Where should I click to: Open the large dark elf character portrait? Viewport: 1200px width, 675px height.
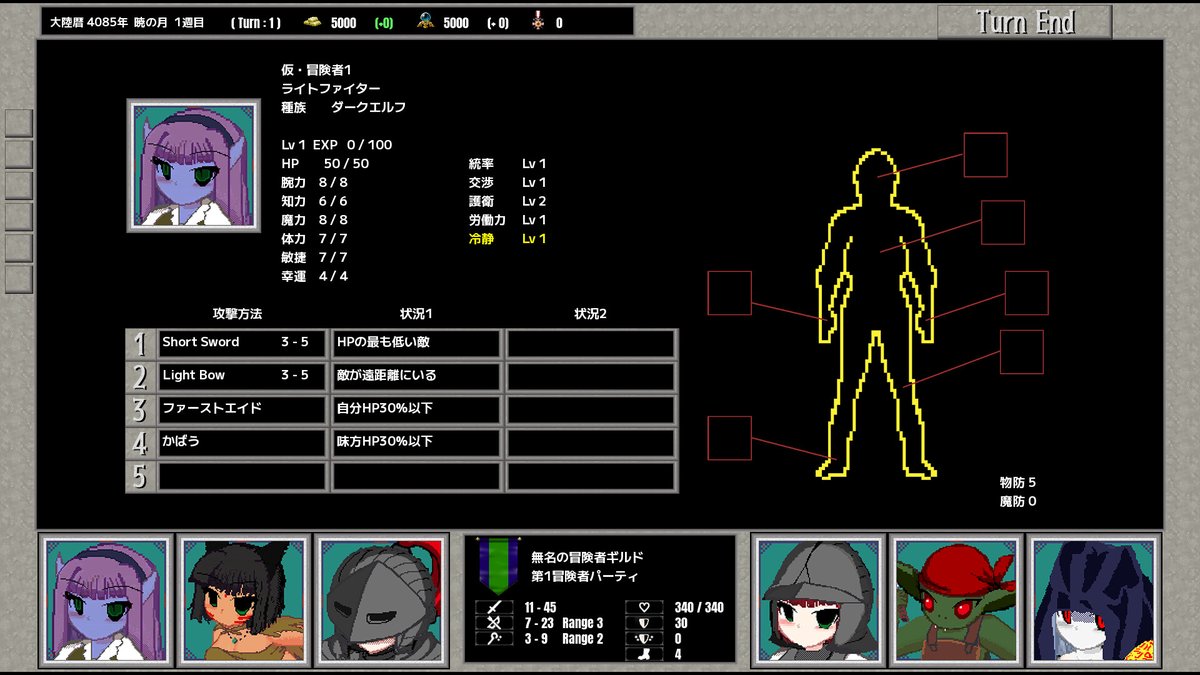[x=193, y=165]
